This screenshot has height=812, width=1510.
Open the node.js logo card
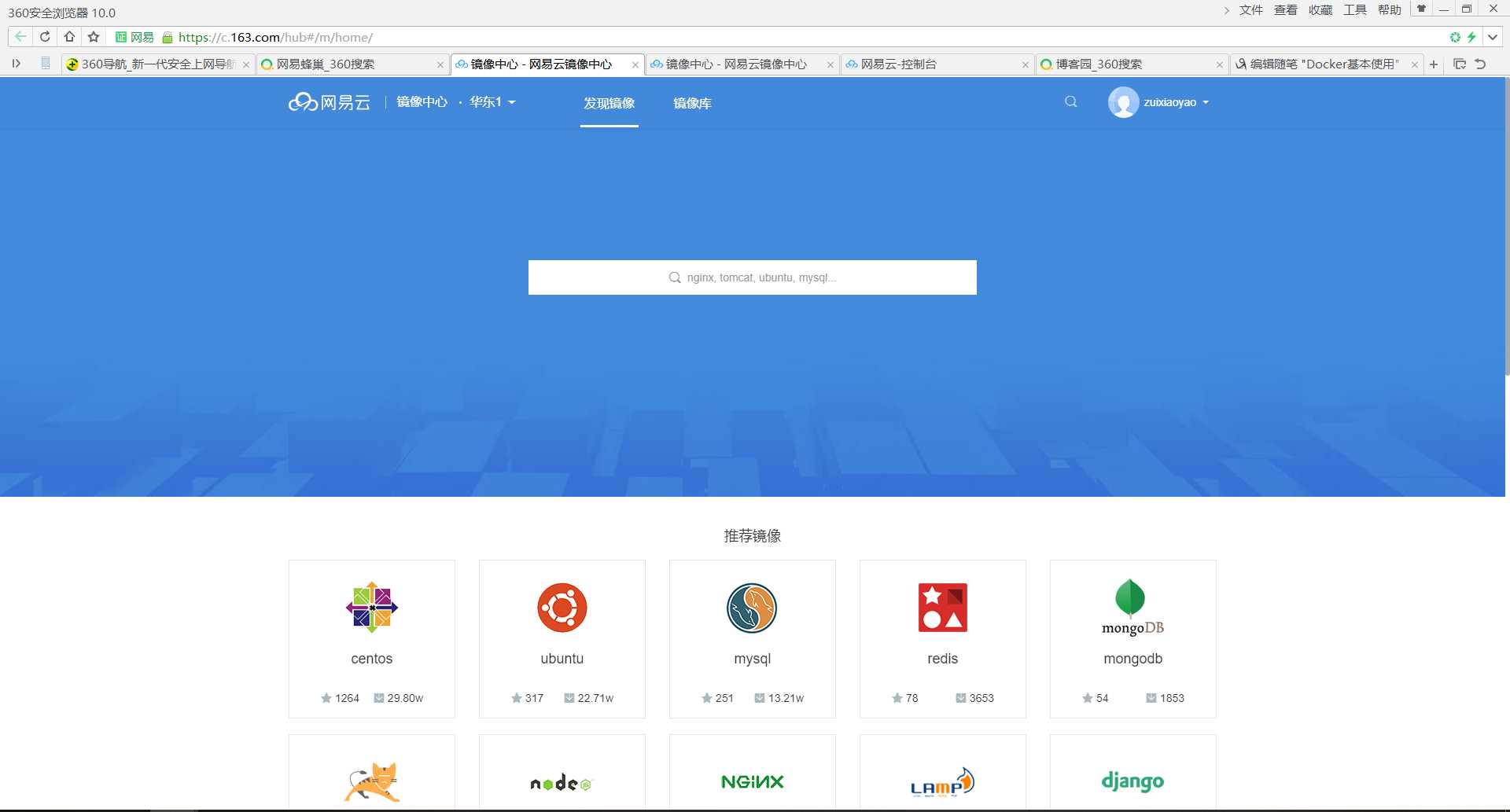(562, 783)
